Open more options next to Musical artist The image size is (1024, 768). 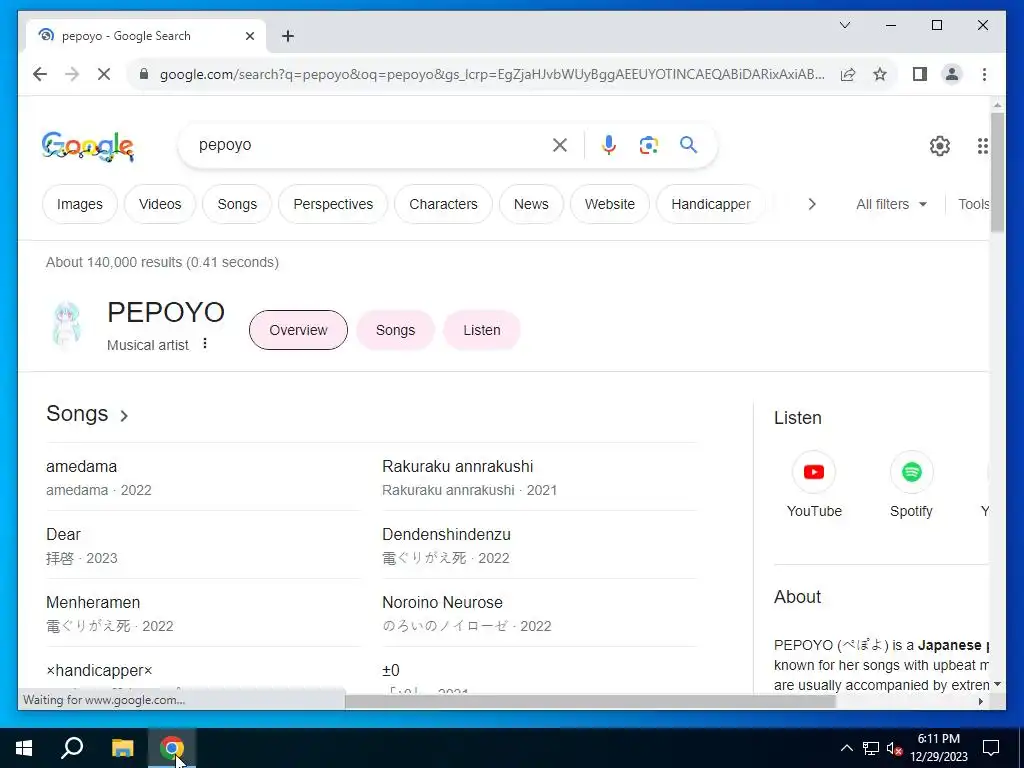(x=205, y=344)
